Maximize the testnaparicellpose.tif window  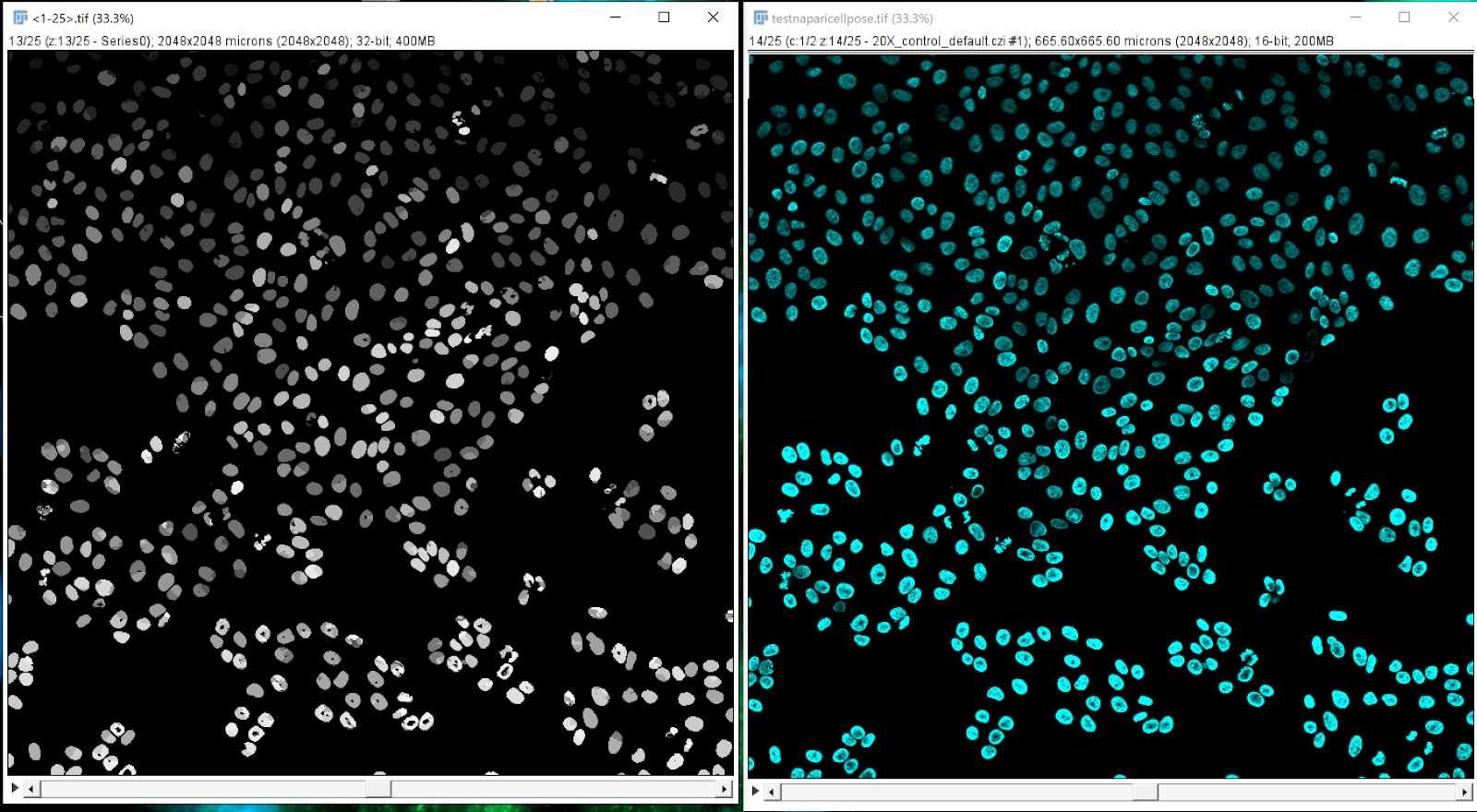[x=1404, y=18]
